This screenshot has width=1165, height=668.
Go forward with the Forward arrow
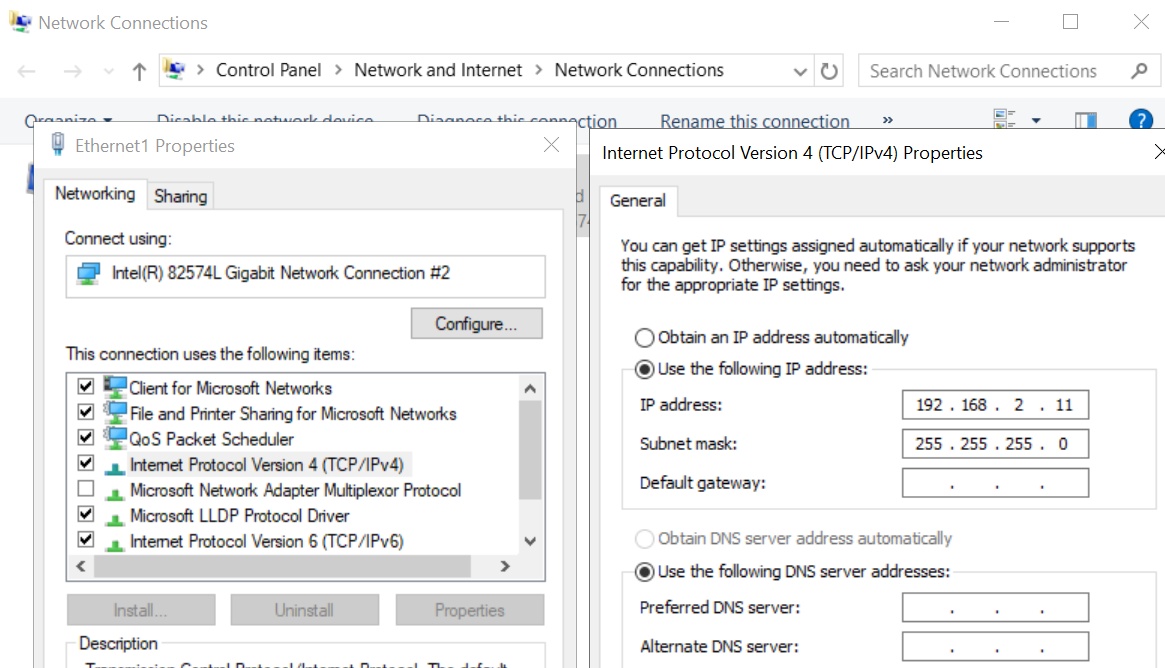point(73,71)
